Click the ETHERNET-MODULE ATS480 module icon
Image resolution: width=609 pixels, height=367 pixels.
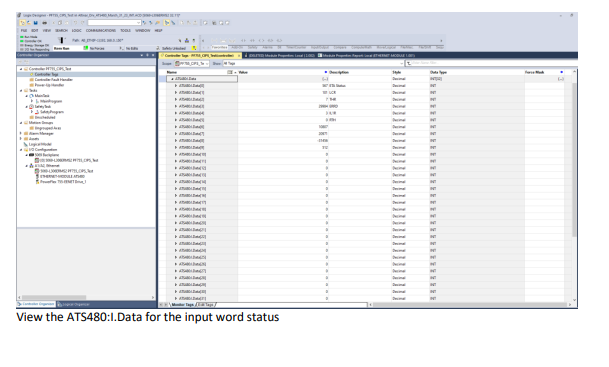click(37, 176)
